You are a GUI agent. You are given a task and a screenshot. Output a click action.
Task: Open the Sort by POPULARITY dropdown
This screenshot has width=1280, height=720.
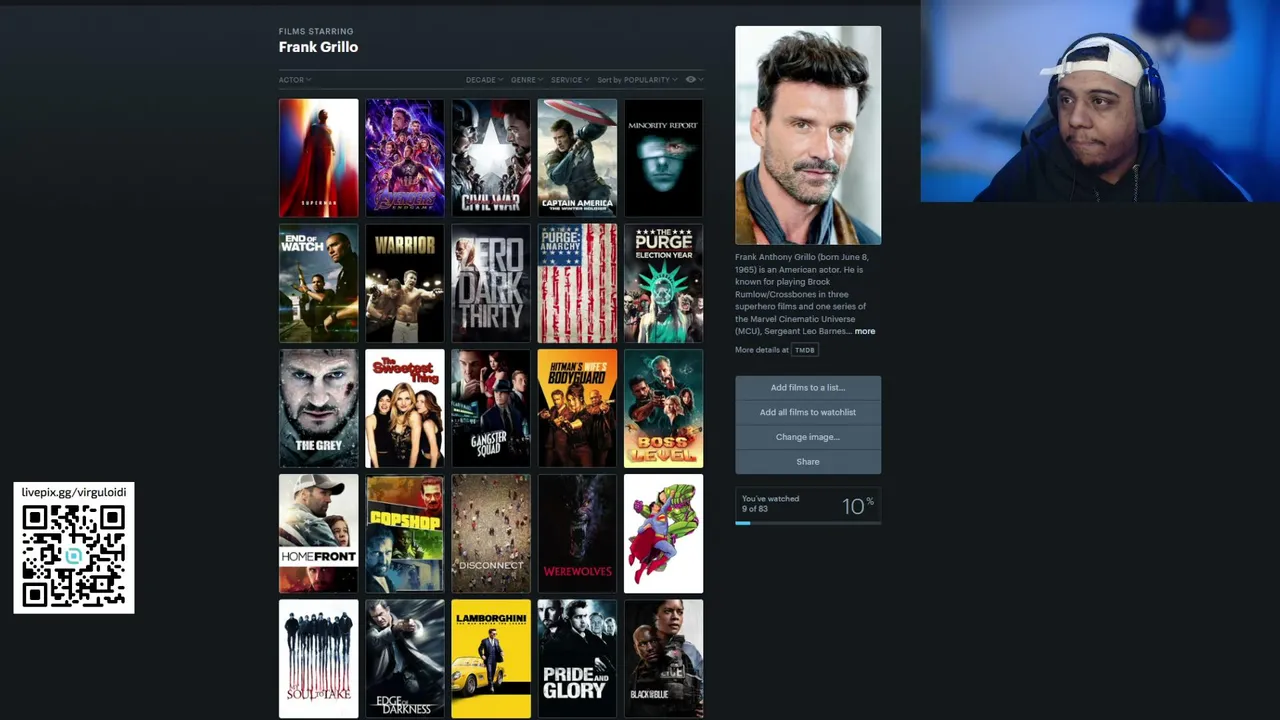(637, 80)
